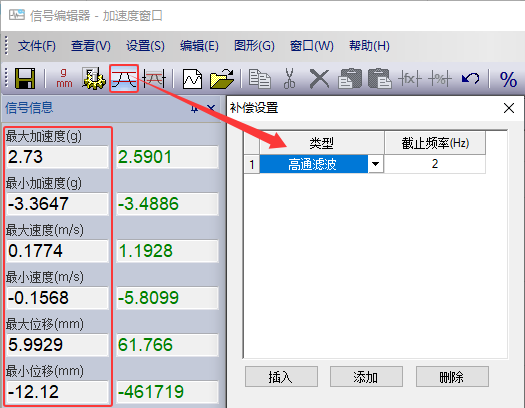Close the 补偿设置 dialog

click(x=509, y=108)
